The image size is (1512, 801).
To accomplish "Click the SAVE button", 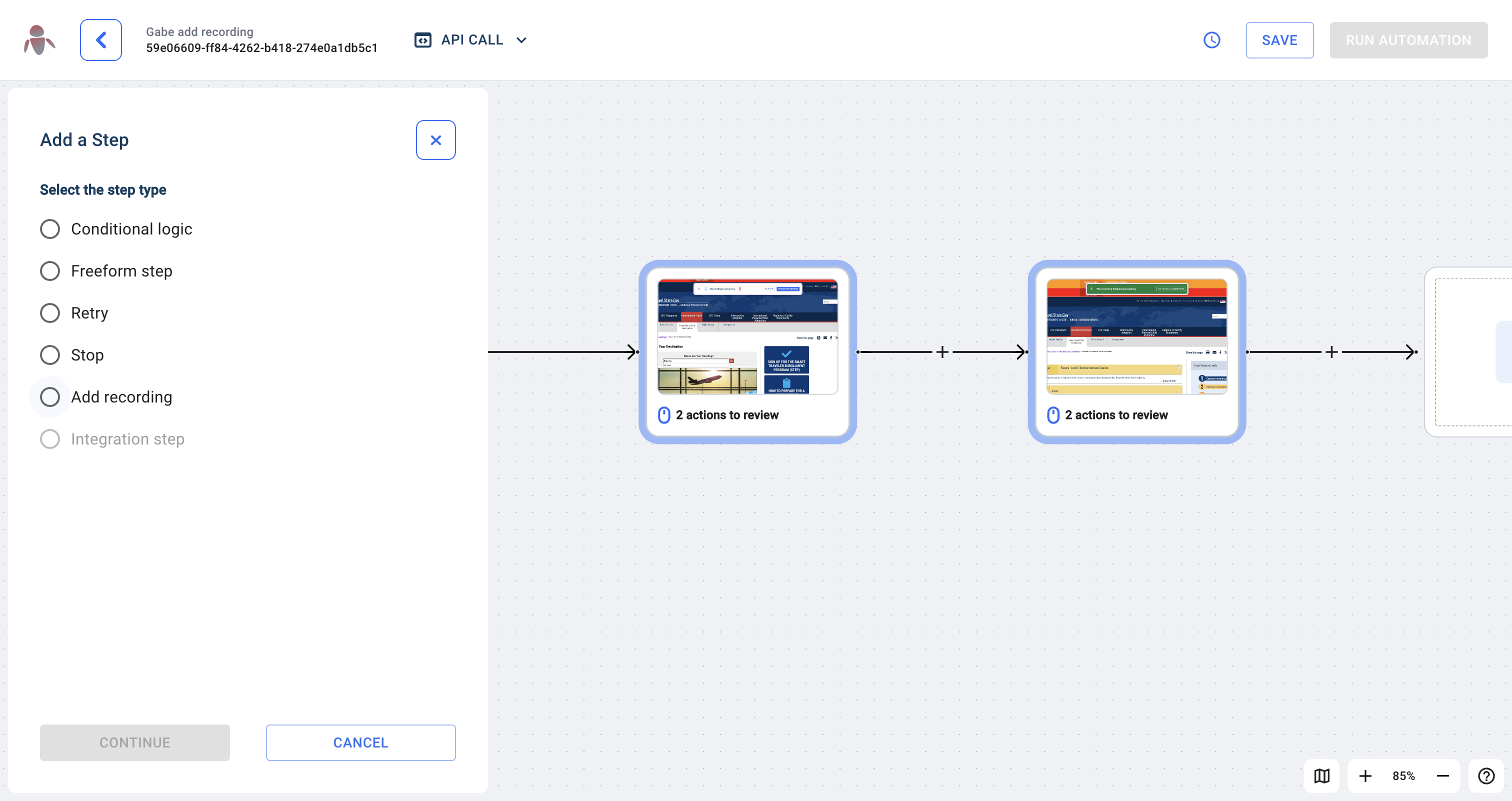I will 1279,40.
